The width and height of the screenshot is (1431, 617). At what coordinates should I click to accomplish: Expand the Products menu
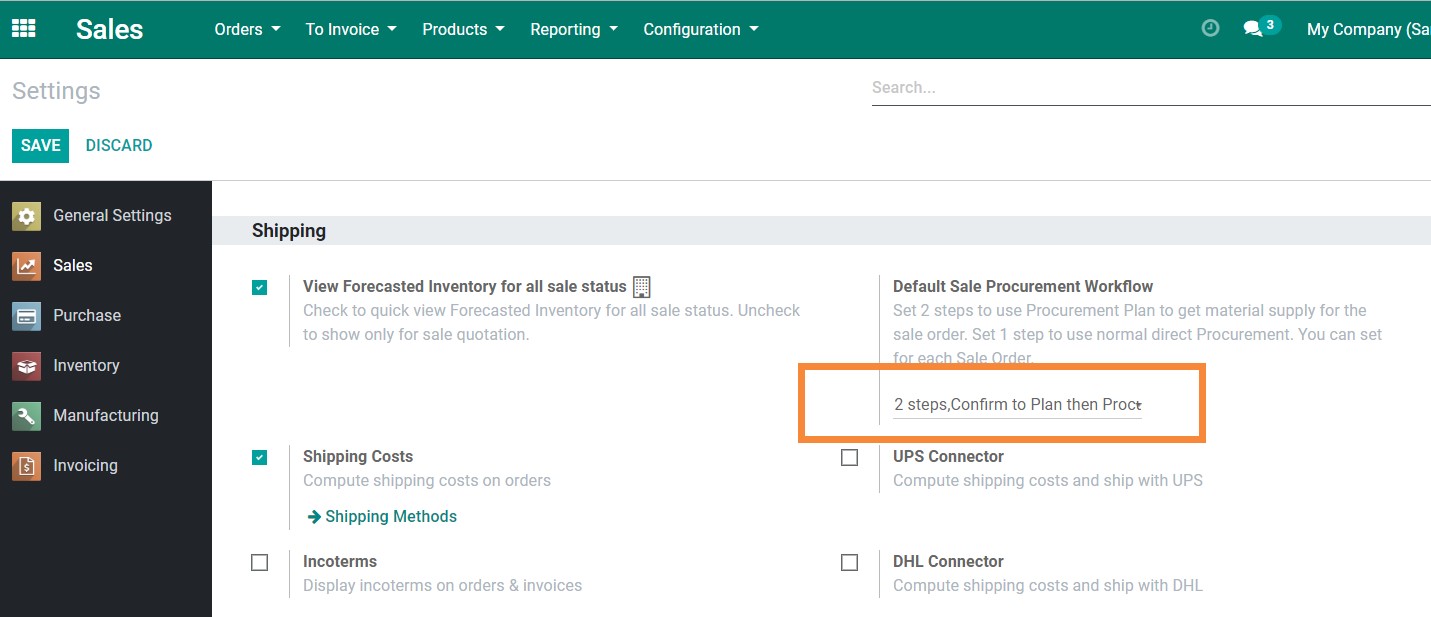463,29
